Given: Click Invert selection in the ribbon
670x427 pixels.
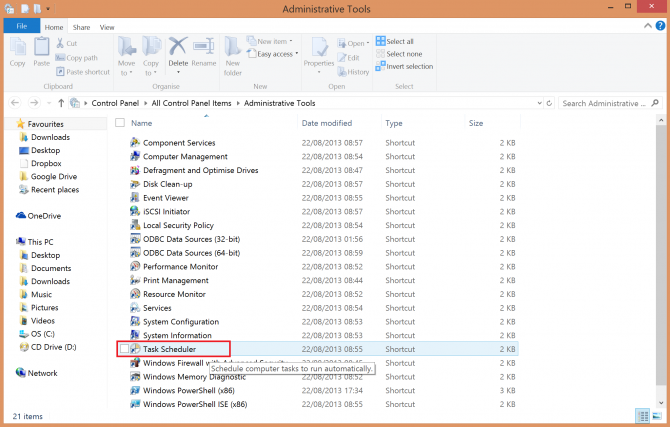Looking at the screenshot, I should click(404, 66).
